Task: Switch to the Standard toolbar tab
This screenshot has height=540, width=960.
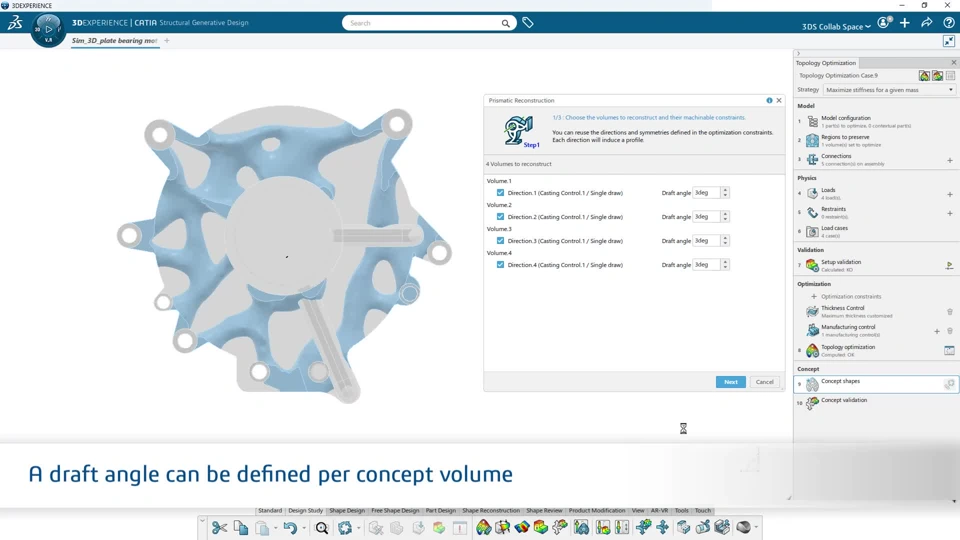Action: (270, 511)
